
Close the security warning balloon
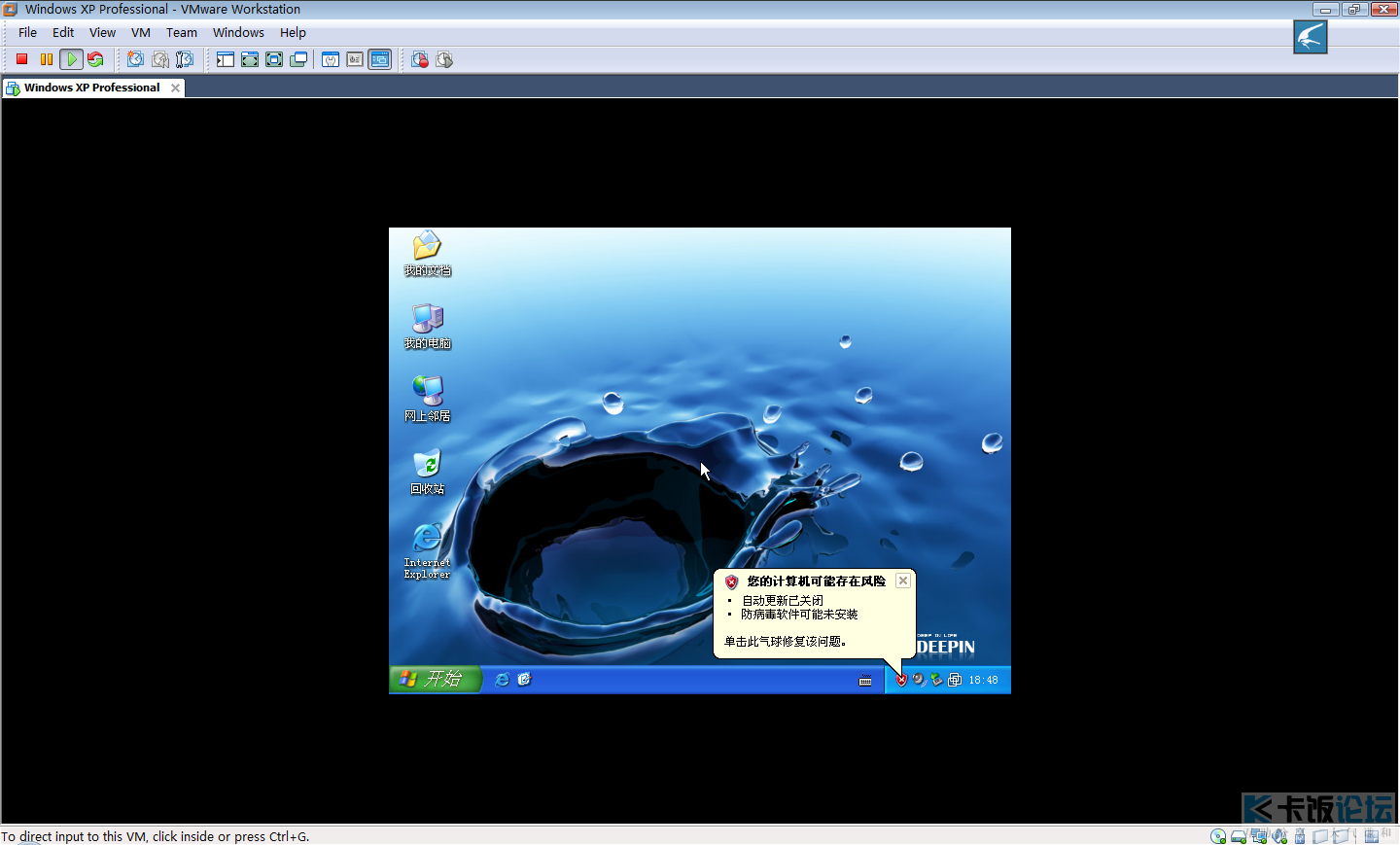pos(903,581)
